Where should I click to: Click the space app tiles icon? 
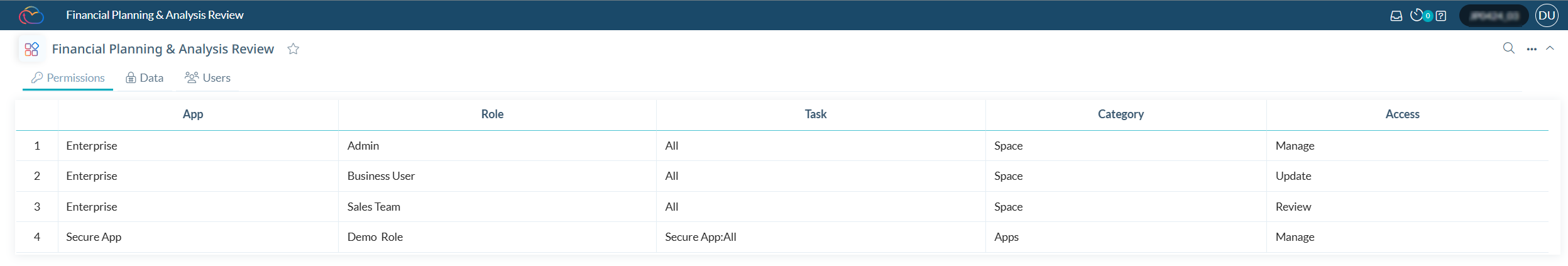click(31, 49)
